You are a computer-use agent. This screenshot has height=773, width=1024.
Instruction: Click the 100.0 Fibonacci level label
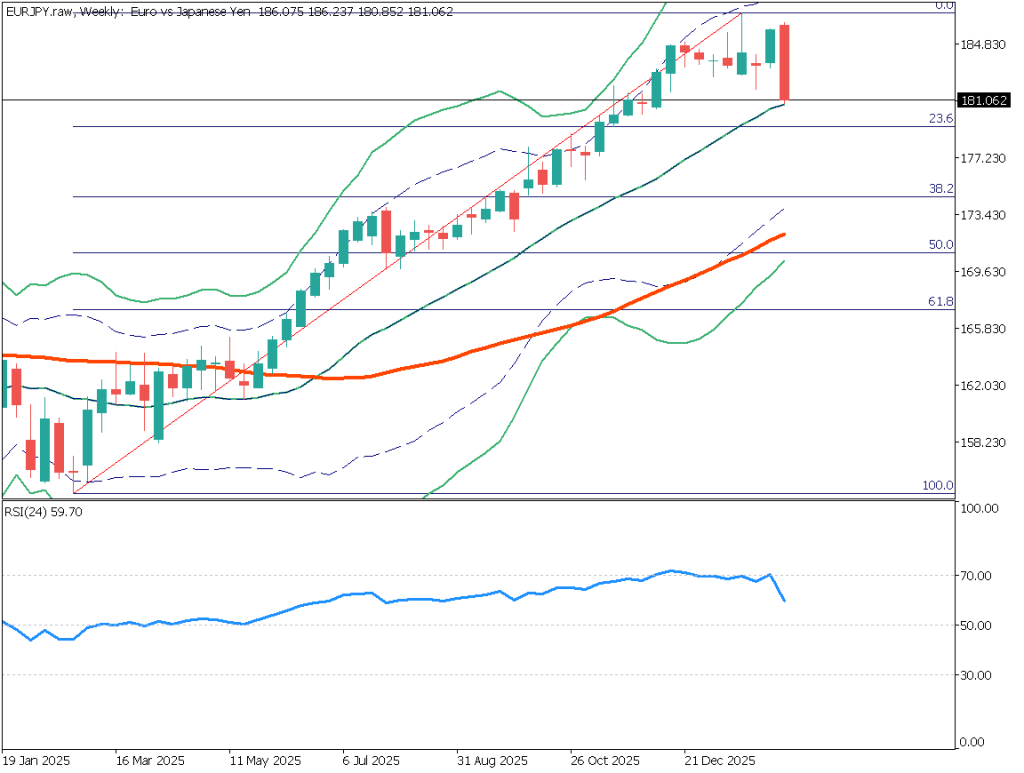coord(937,485)
